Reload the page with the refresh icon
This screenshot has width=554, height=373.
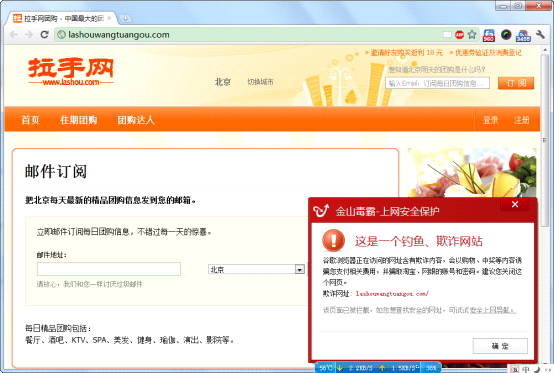click(x=44, y=35)
